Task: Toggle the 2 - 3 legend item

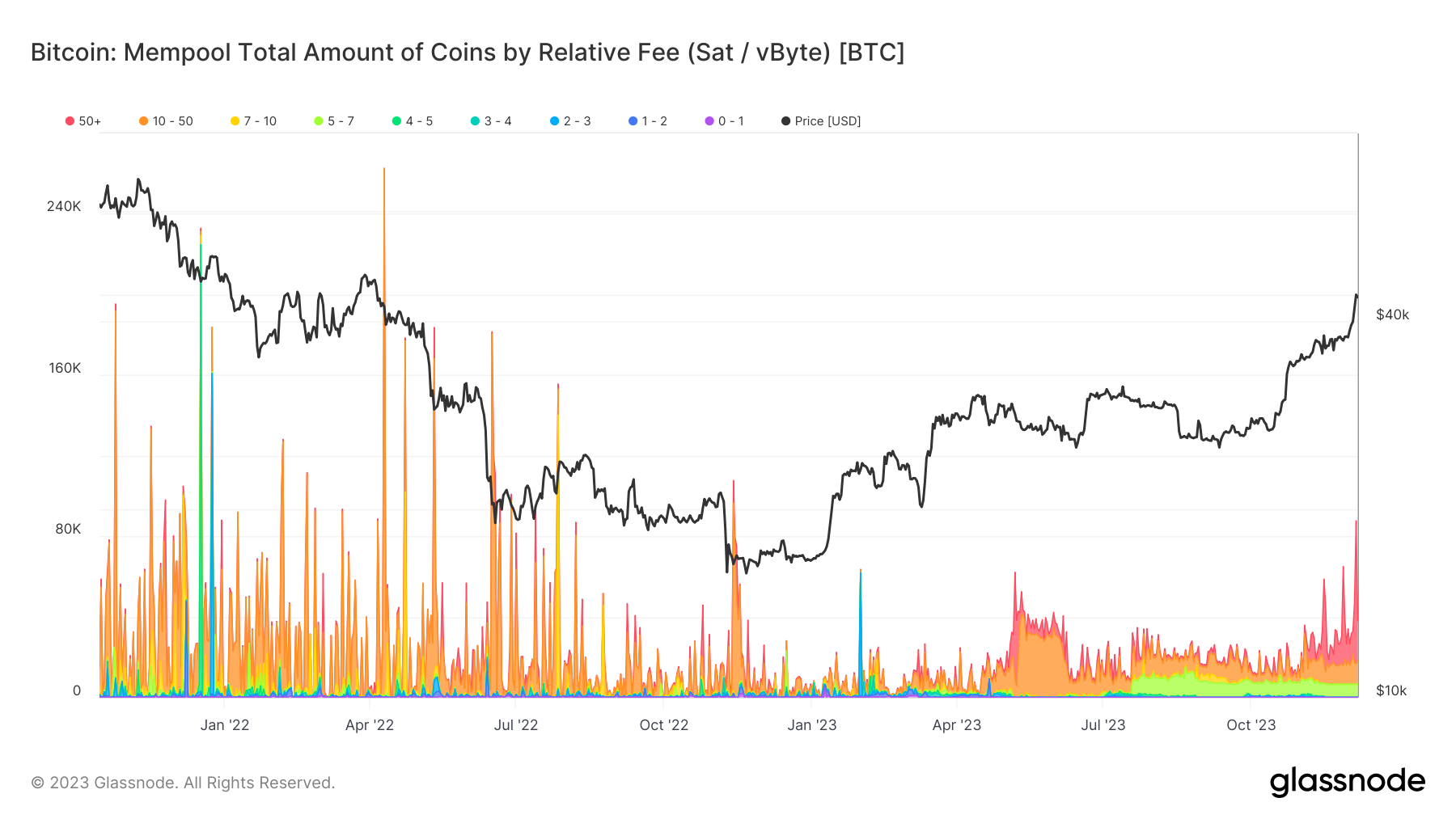Action: point(570,121)
